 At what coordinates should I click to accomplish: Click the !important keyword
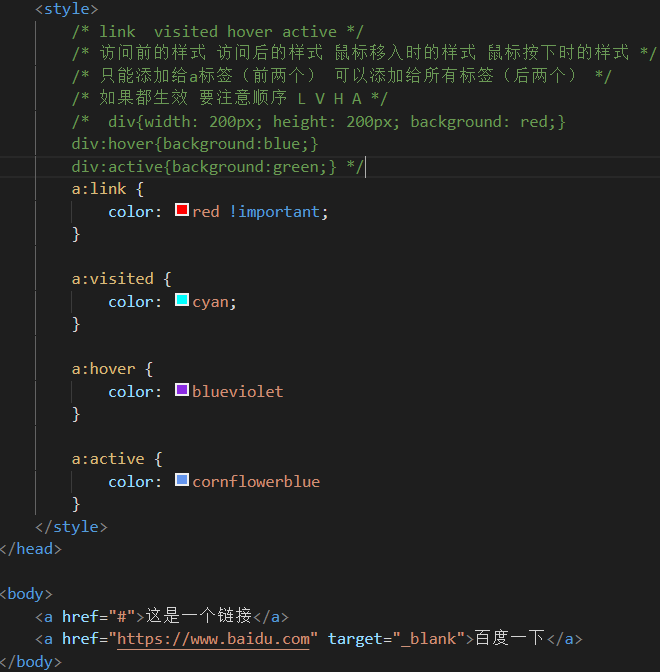pos(274,212)
